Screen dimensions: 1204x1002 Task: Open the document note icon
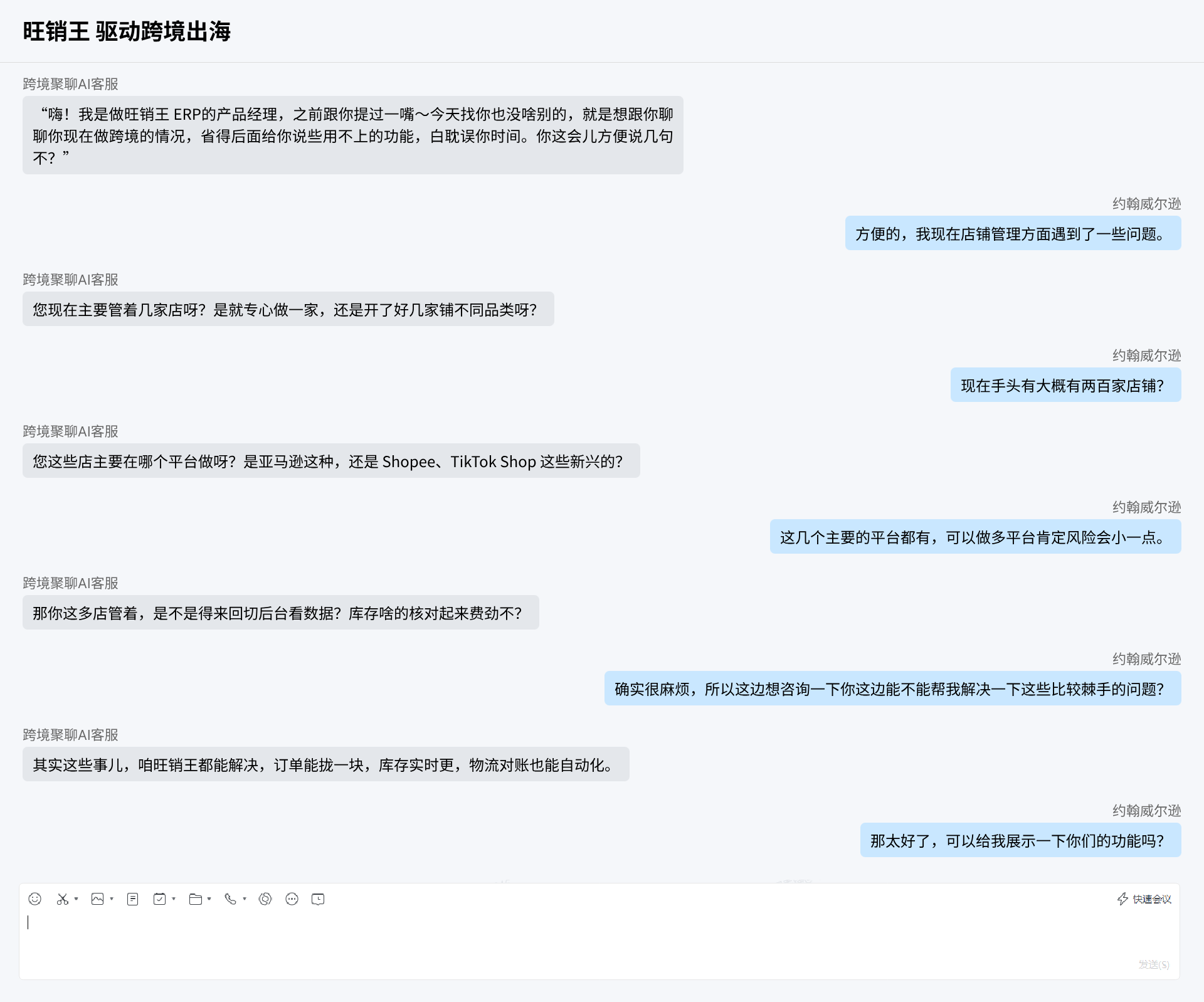point(132,899)
